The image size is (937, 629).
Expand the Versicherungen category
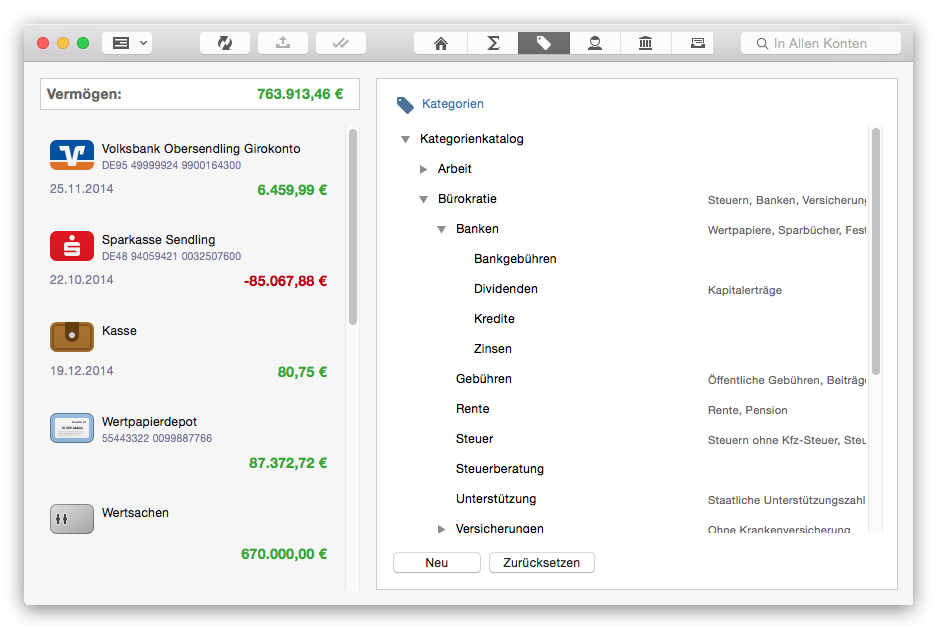441,528
